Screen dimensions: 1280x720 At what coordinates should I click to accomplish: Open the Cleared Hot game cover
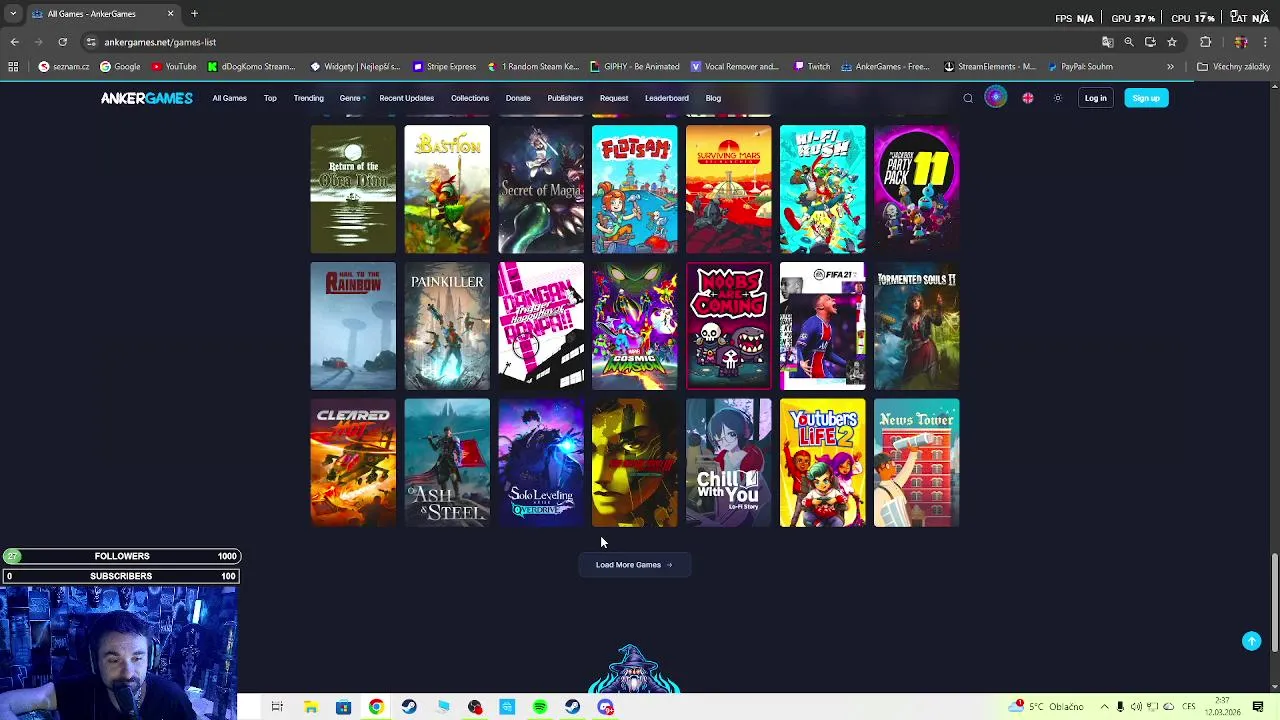pos(353,463)
